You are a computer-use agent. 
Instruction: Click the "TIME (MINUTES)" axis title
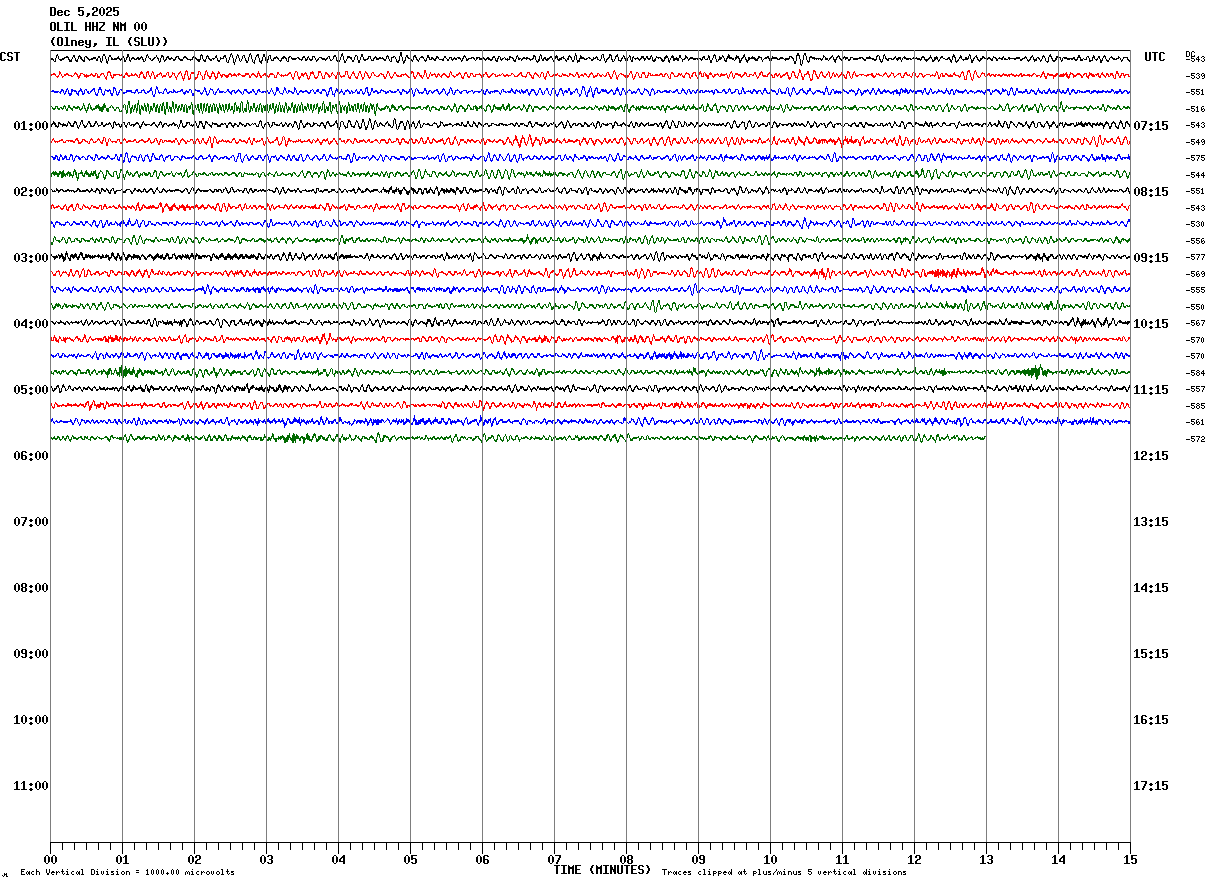pyautogui.click(x=602, y=870)
